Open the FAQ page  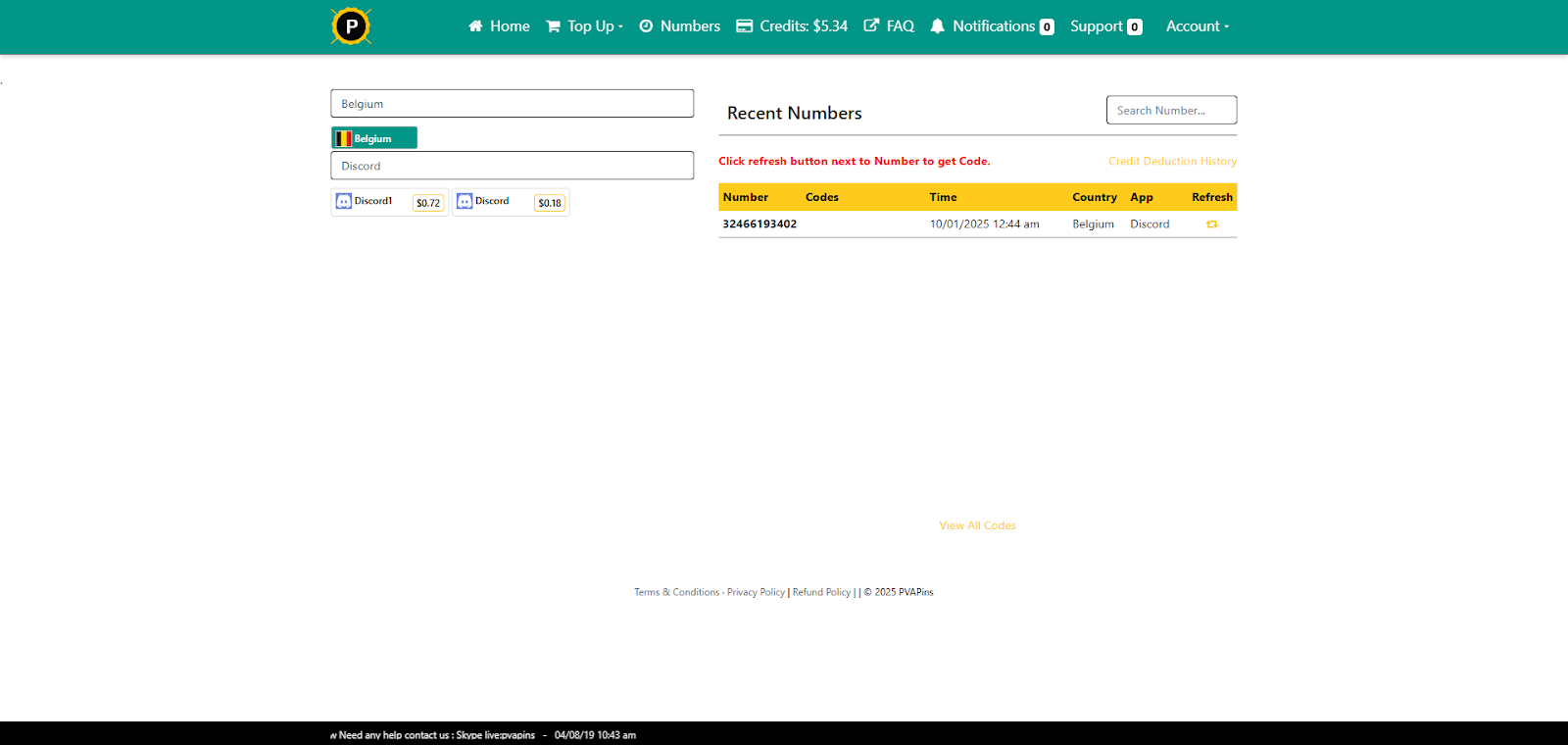click(x=889, y=26)
